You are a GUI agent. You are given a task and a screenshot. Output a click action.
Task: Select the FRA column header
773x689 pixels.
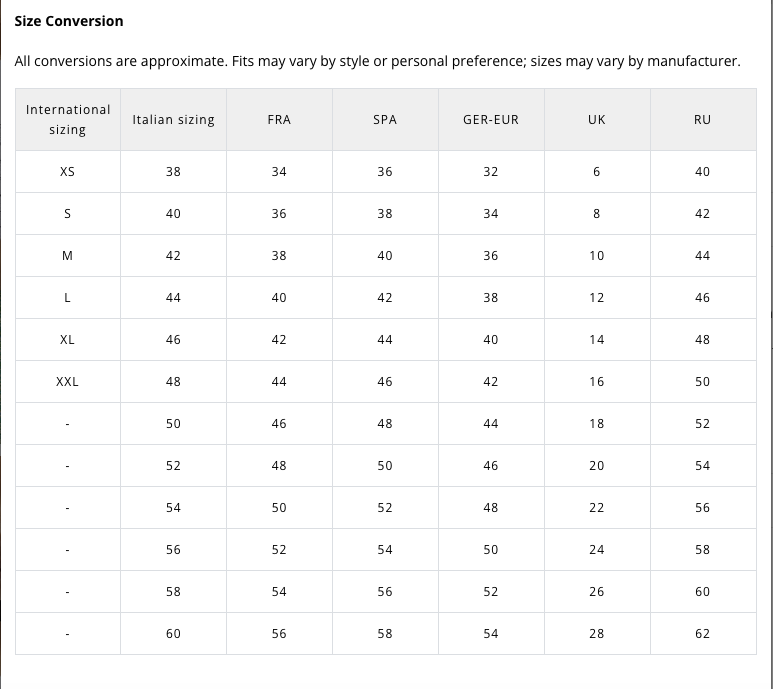point(279,119)
